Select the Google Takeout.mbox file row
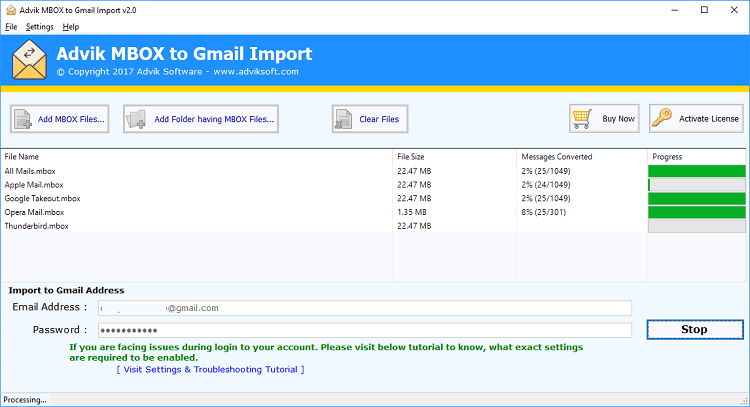 coord(373,198)
